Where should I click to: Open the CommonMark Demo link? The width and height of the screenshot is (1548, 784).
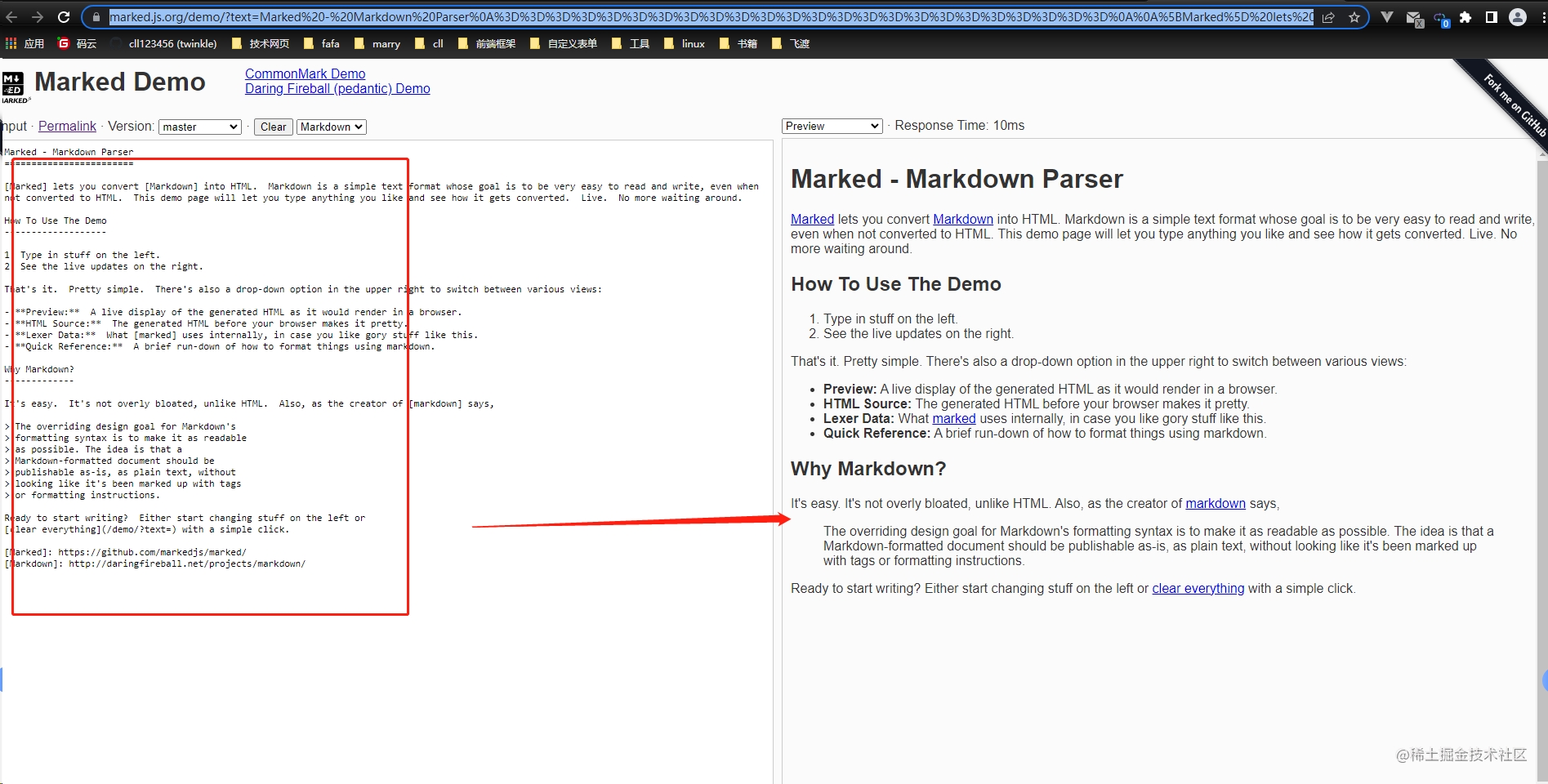(x=305, y=73)
